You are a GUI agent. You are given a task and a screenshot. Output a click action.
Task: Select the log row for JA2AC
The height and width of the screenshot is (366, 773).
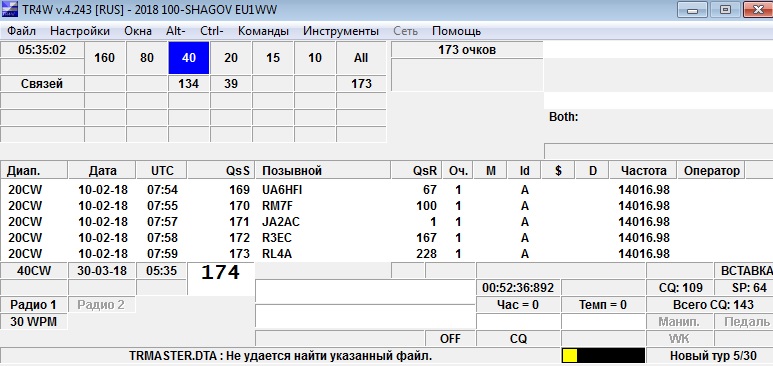(x=386, y=221)
